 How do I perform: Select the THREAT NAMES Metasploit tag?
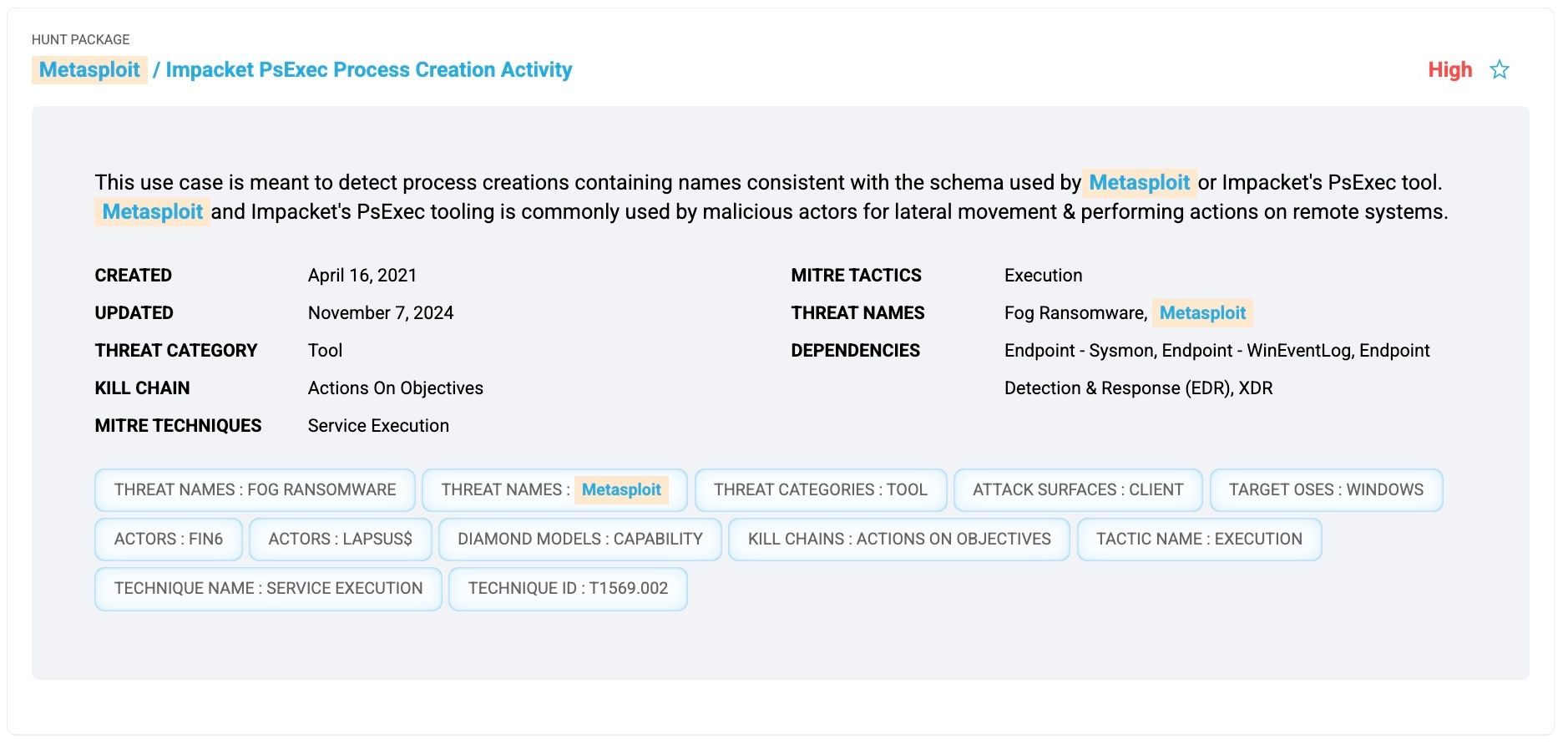(x=554, y=490)
